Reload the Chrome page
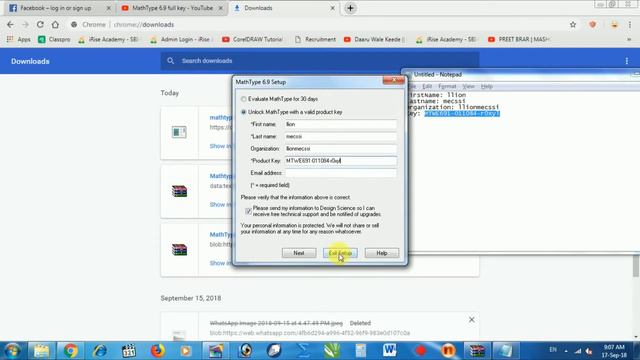The width and height of the screenshot is (640, 360). 40,24
